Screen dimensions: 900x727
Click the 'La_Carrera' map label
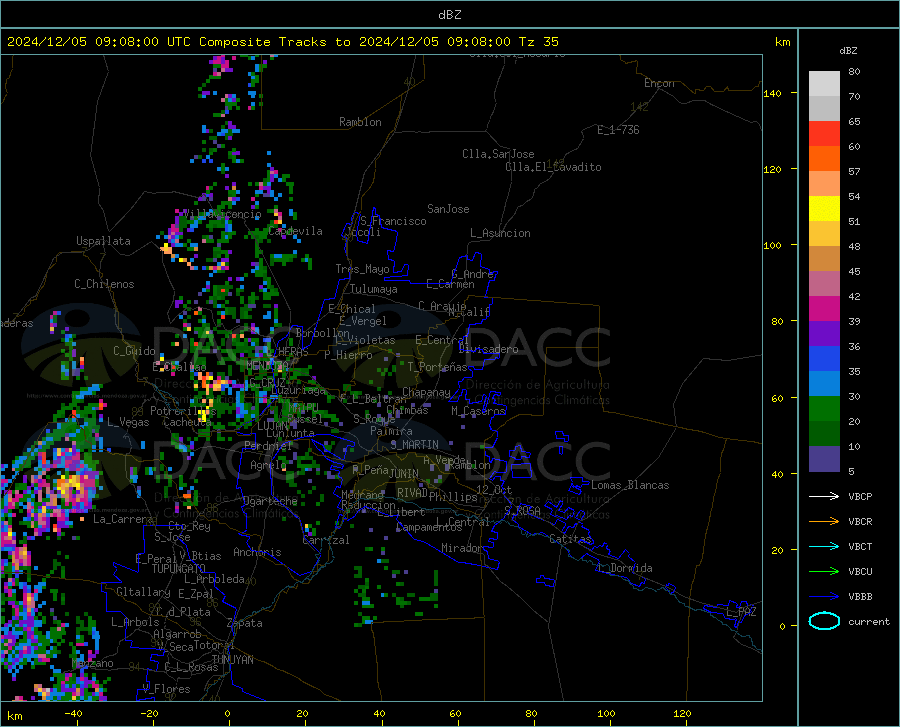click(123, 519)
